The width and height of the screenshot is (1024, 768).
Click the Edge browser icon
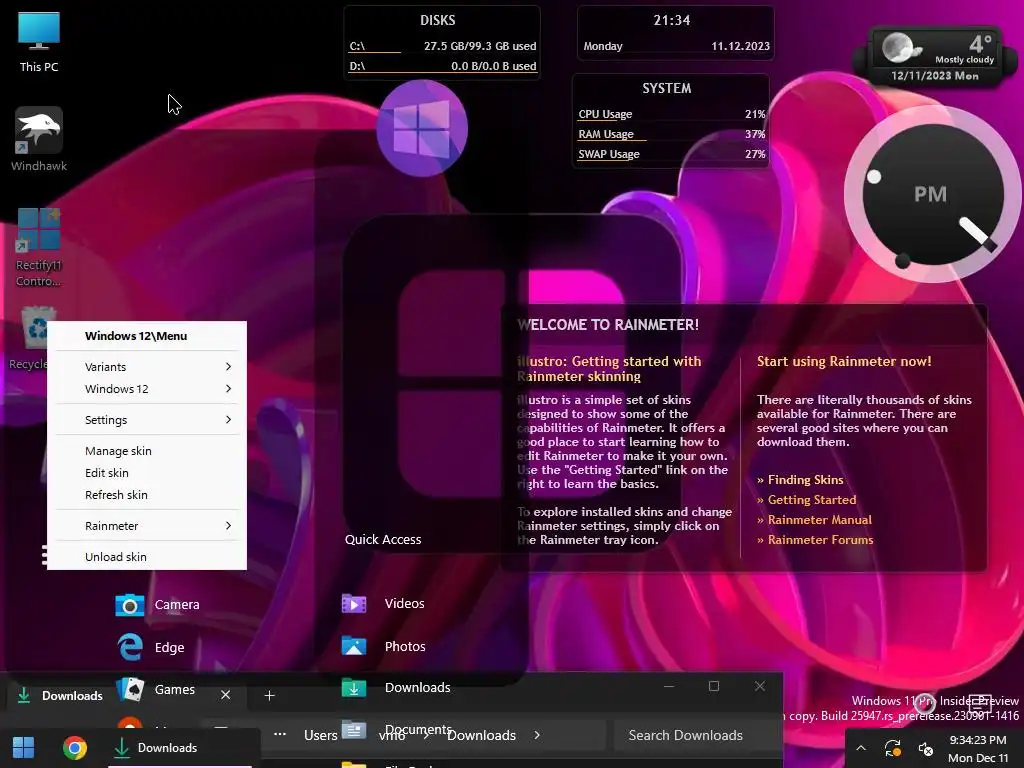pyautogui.click(x=130, y=647)
